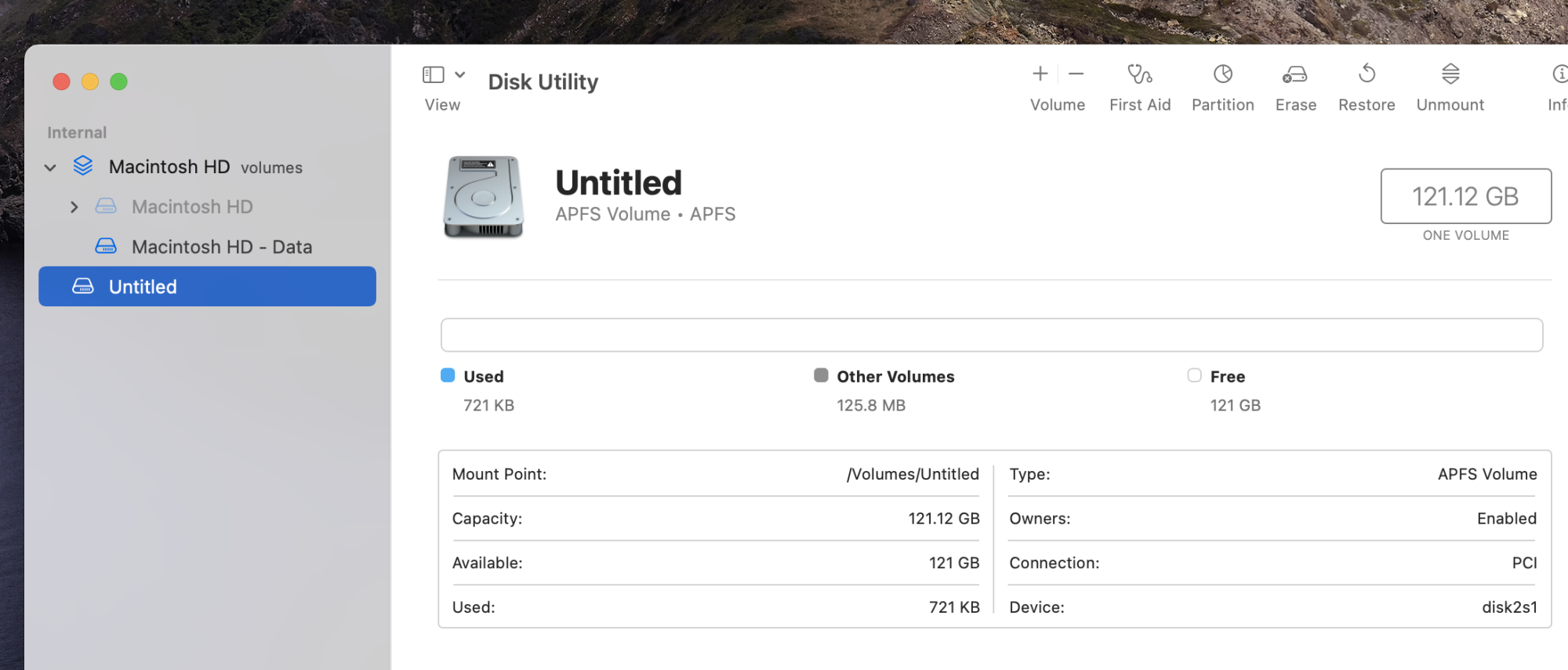
Task: Open the View dropdown chevron
Action: (x=460, y=75)
